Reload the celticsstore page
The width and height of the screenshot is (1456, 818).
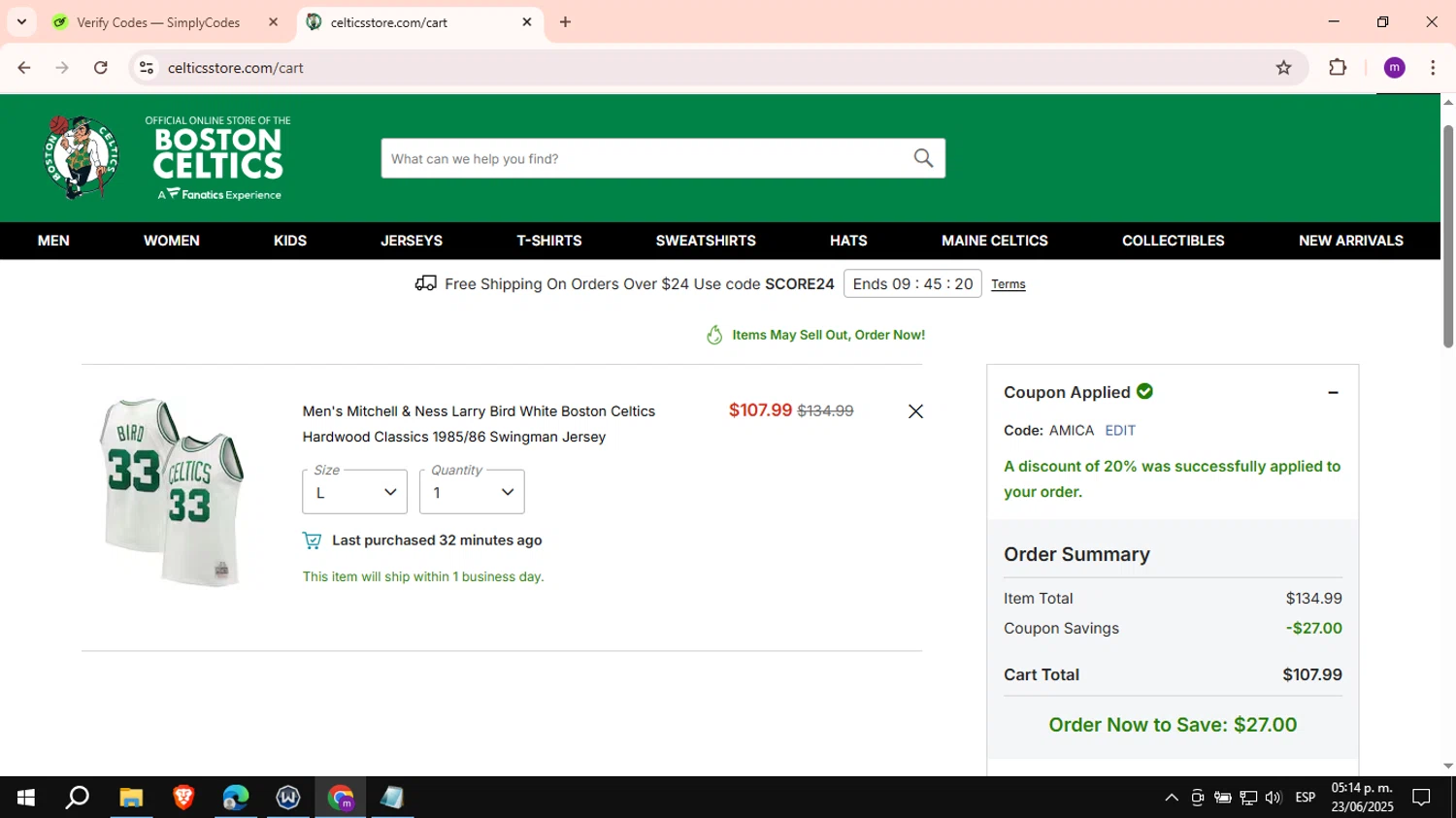(x=101, y=68)
